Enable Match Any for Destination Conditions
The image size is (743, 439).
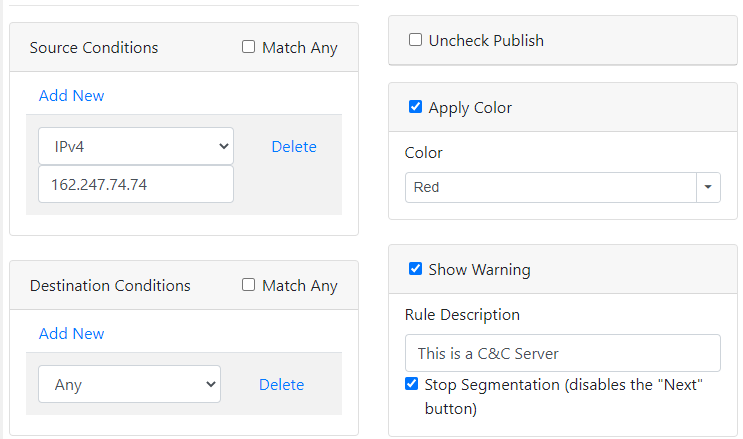pyautogui.click(x=248, y=285)
